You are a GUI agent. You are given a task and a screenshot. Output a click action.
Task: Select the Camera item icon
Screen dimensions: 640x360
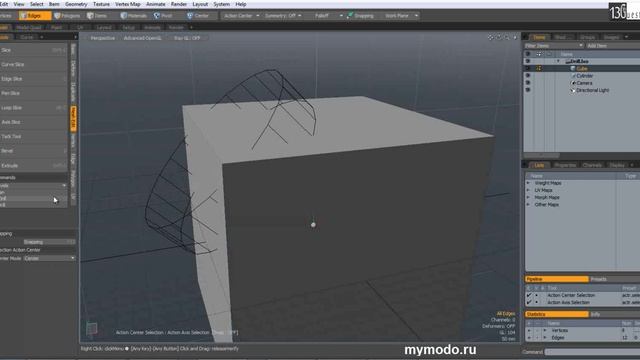(x=573, y=83)
